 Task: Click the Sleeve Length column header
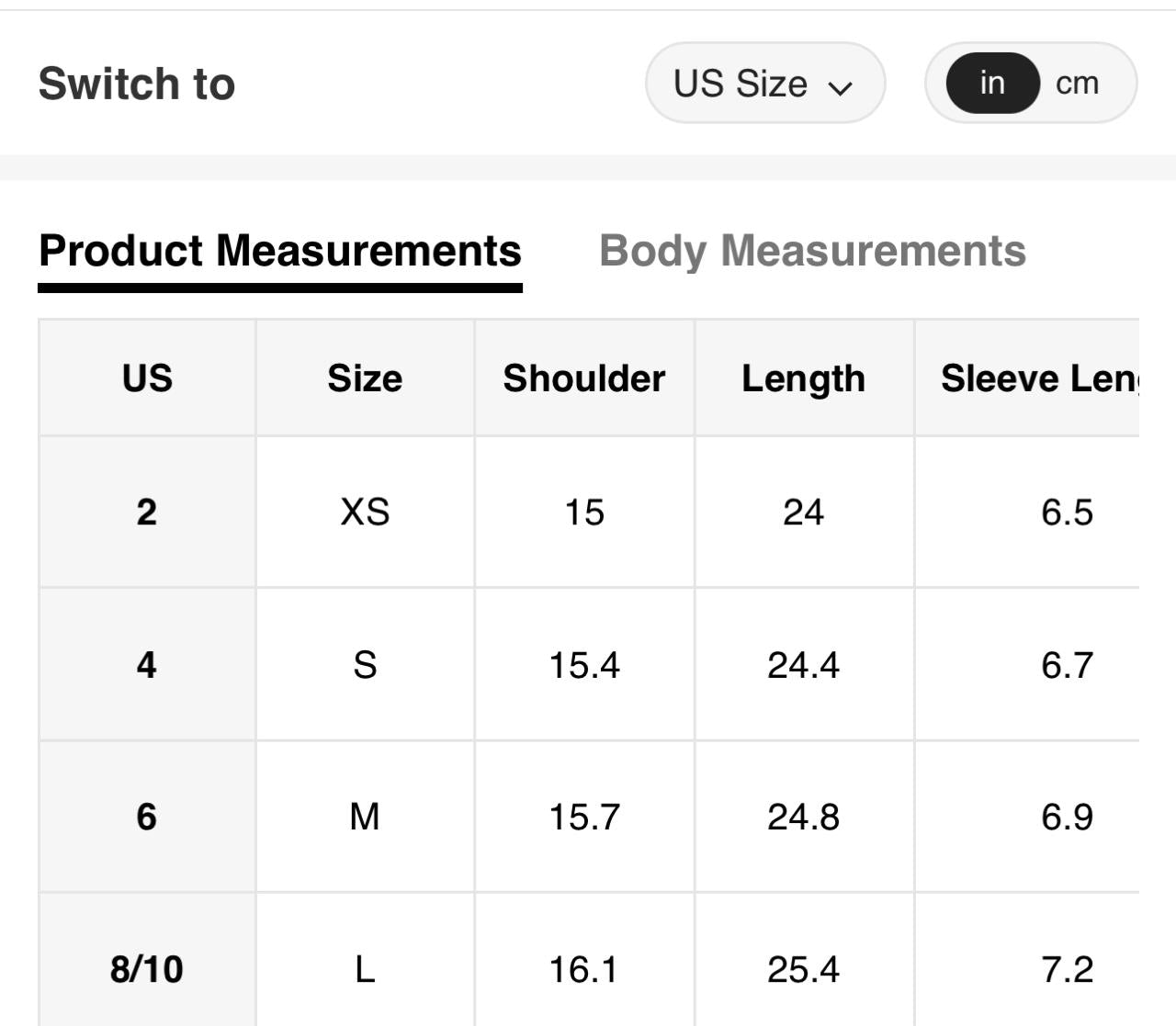(x=1038, y=378)
